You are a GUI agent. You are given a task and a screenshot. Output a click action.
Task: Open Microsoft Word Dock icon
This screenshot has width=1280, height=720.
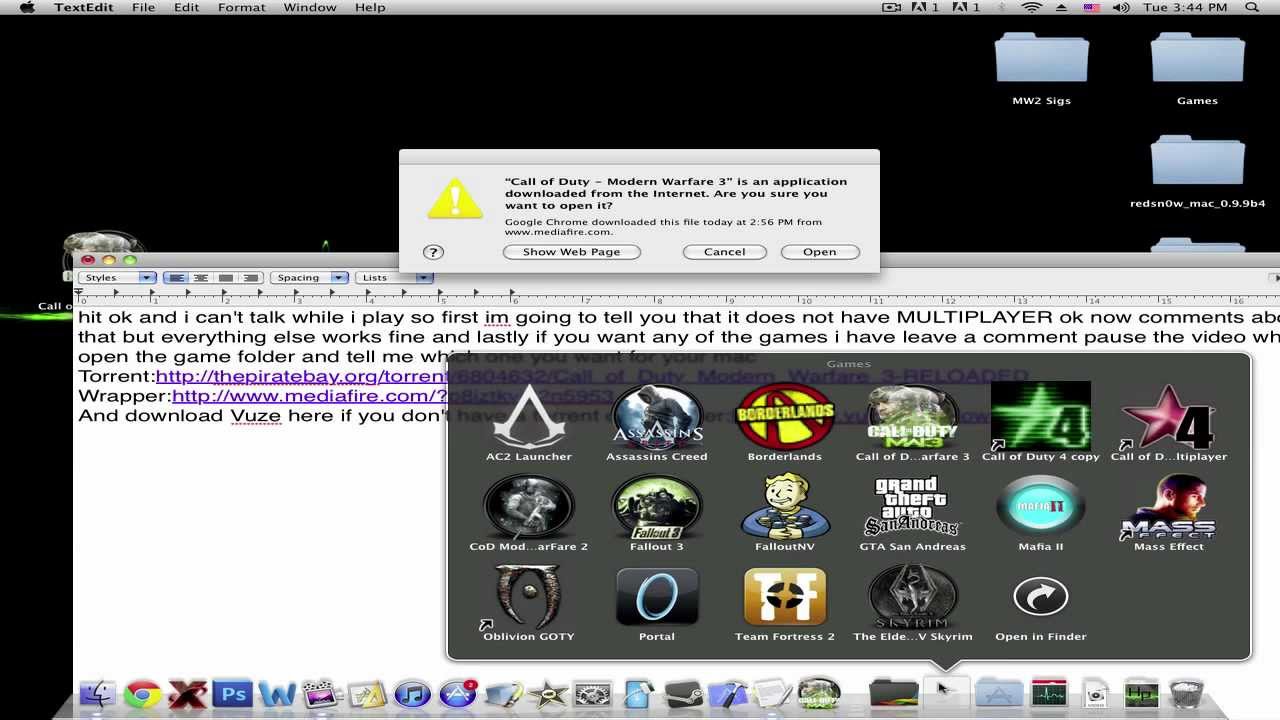(277, 694)
